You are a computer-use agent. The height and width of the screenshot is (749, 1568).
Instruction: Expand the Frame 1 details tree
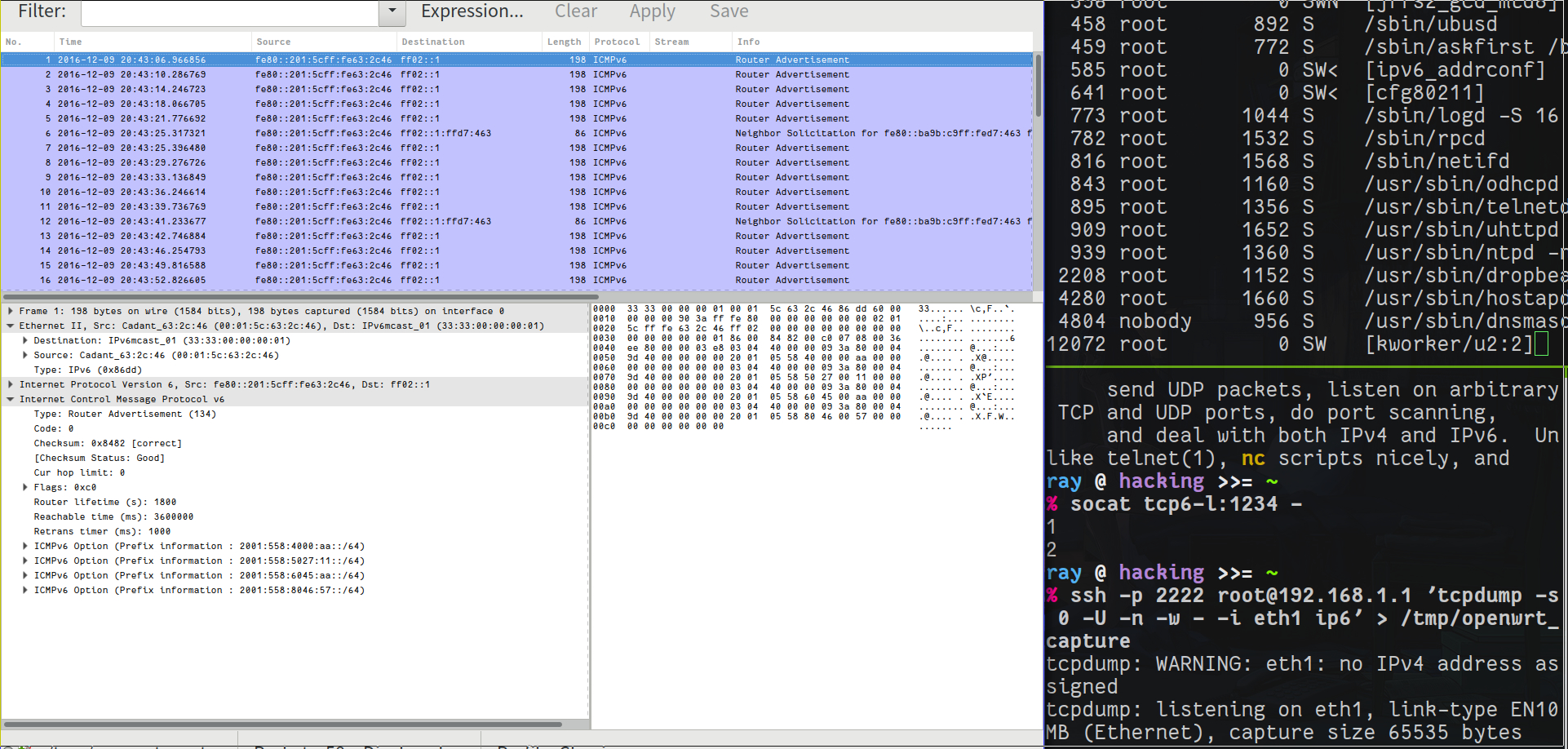[10, 311]
